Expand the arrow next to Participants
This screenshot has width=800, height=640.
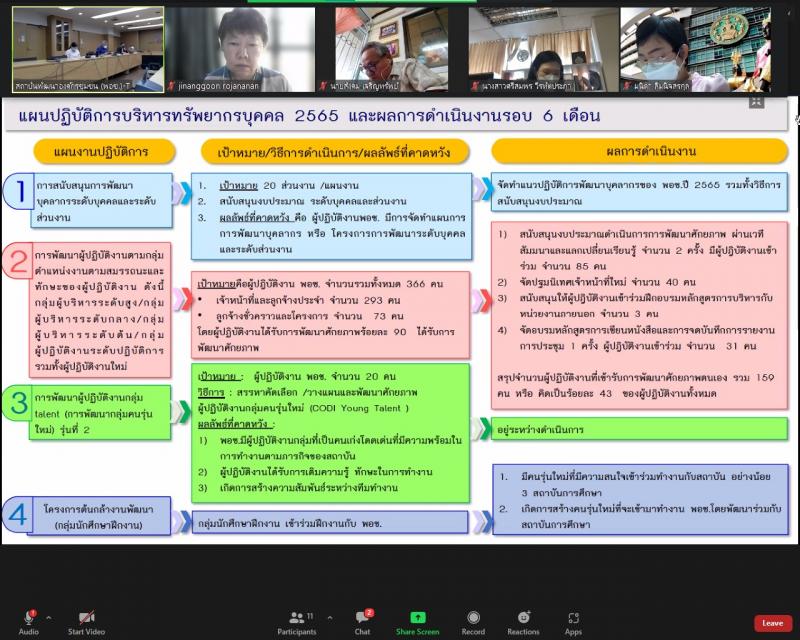[x=330, y=618]
